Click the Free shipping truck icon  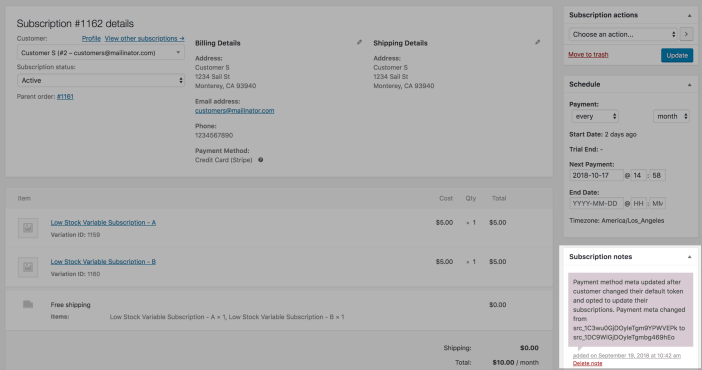pyautogui.click(x=28, y=305)
